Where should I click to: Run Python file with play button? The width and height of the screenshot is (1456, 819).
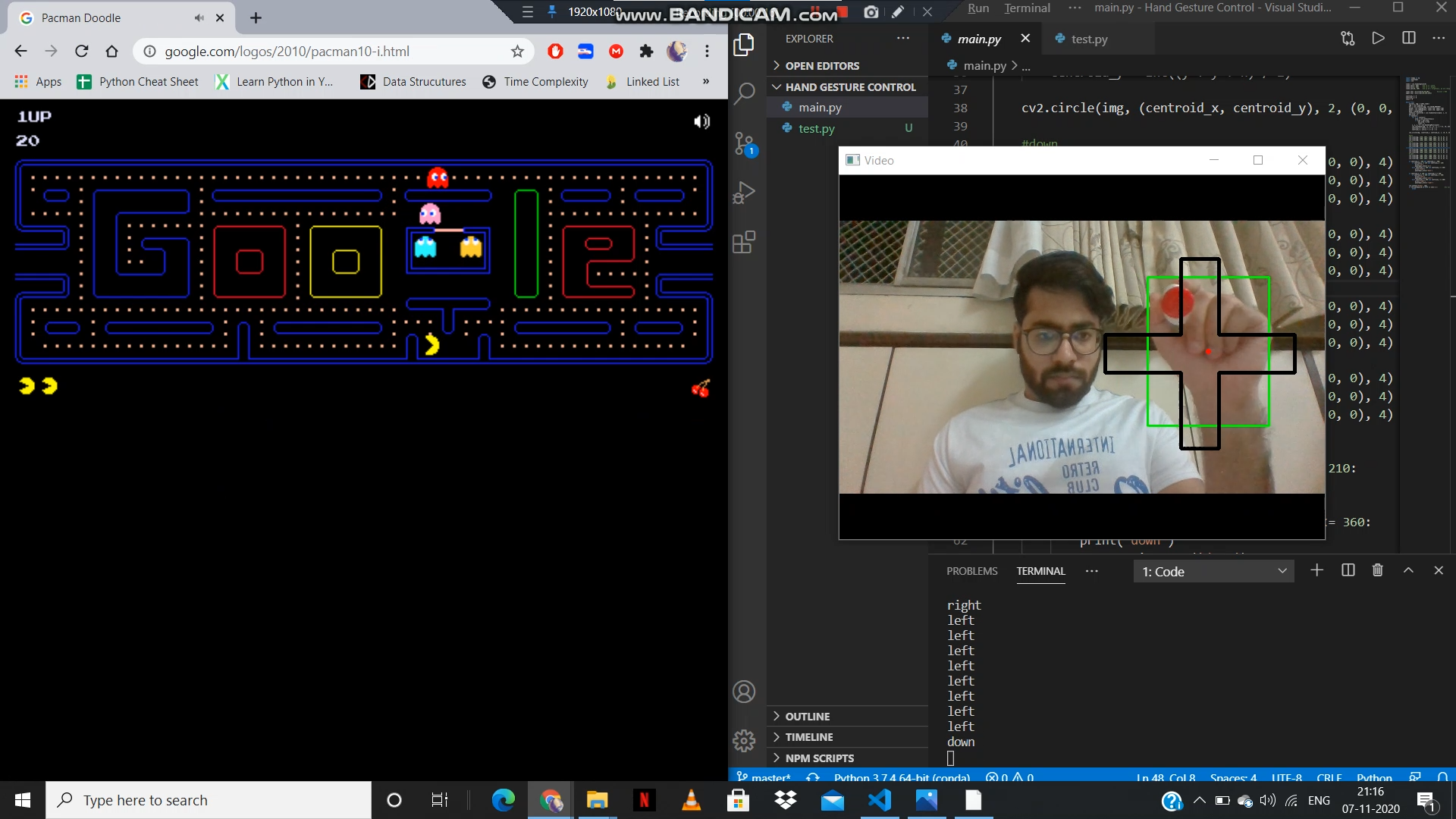[x=1378, y=38]
